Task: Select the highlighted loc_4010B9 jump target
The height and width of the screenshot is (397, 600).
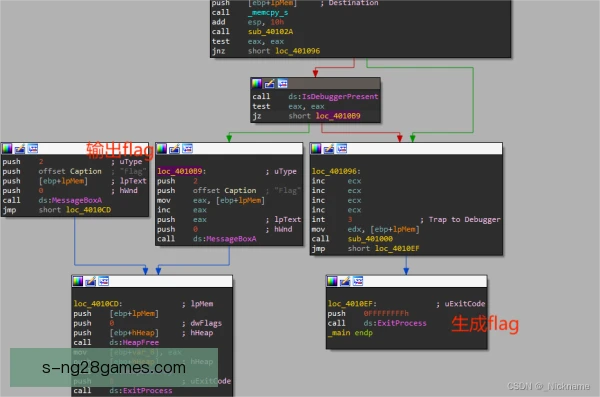Action: (x=338, y=116)
